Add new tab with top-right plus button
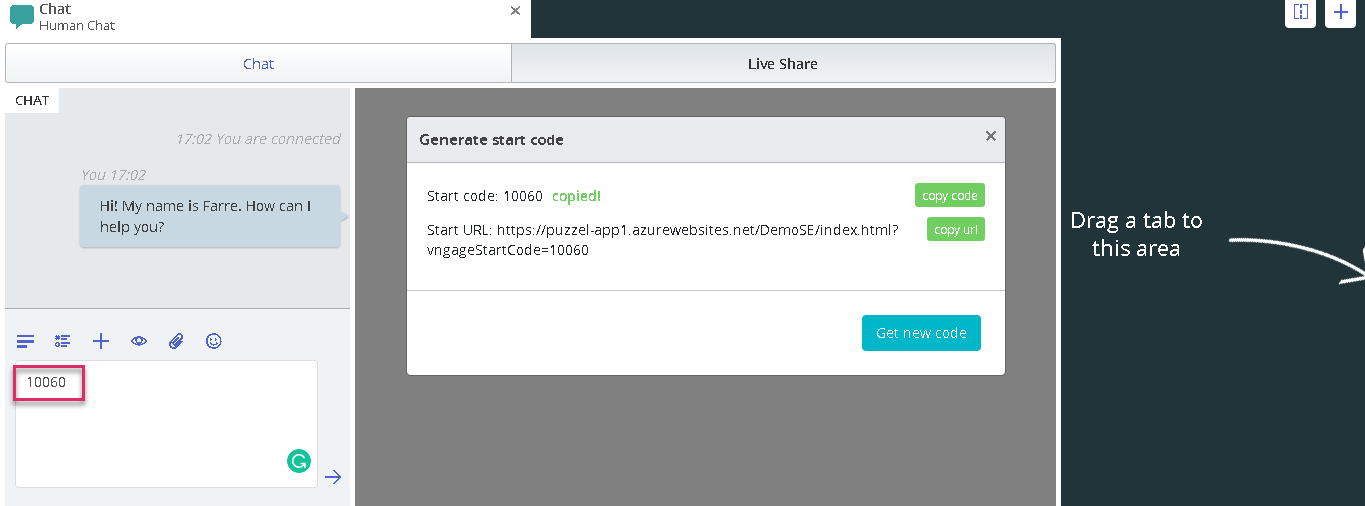Screen dimensions: 1365x506 tap(1341, 12)
